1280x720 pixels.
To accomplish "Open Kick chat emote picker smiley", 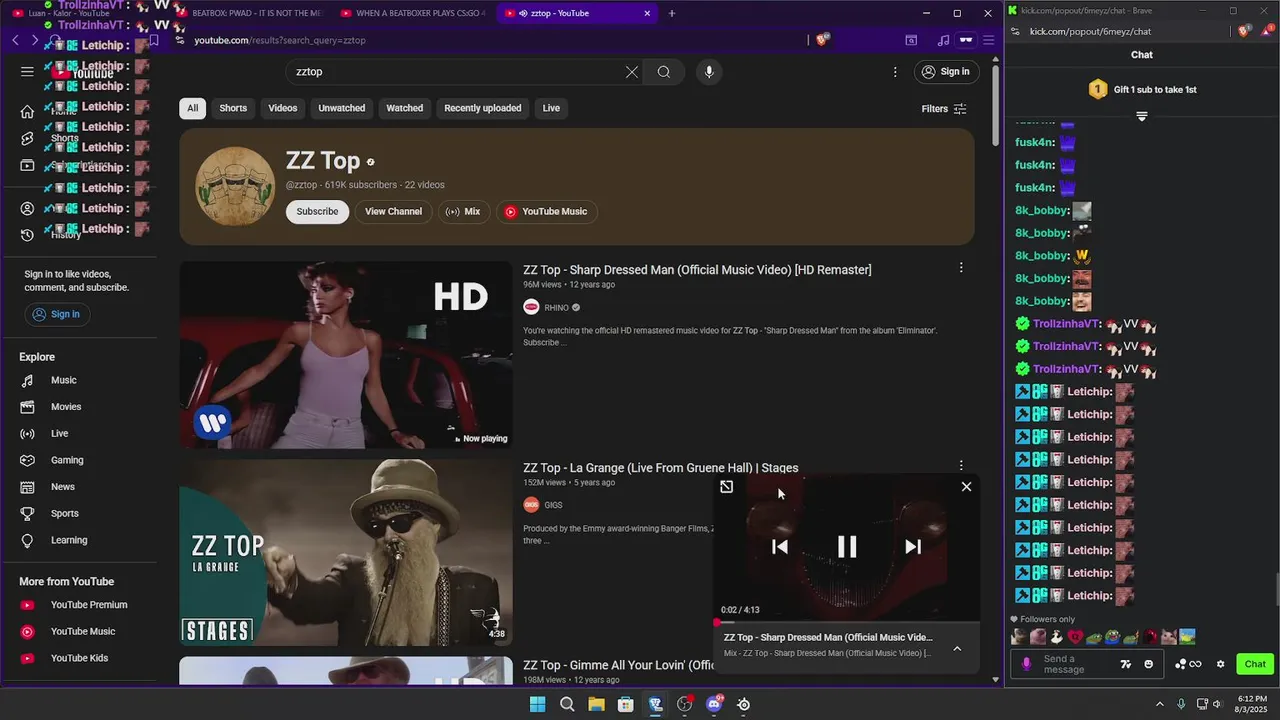I will [1148, 664].
